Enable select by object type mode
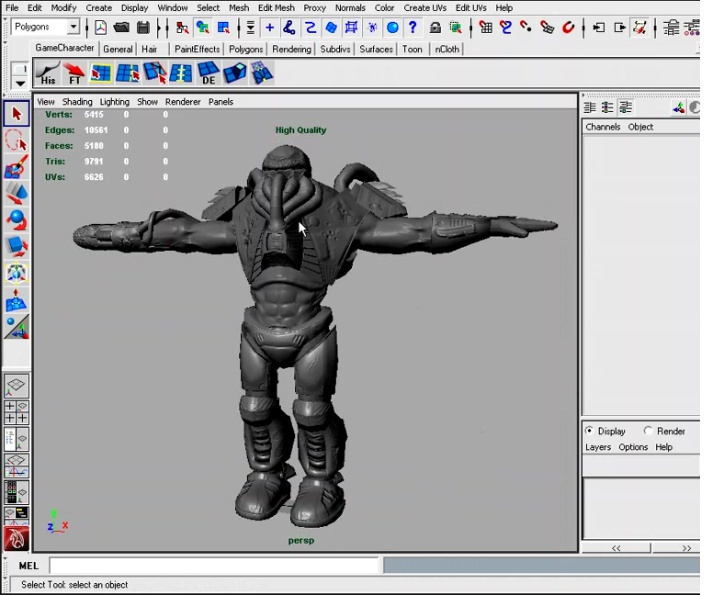The width and height of the screenshot is (724, 595). click(x=203, y=28)
